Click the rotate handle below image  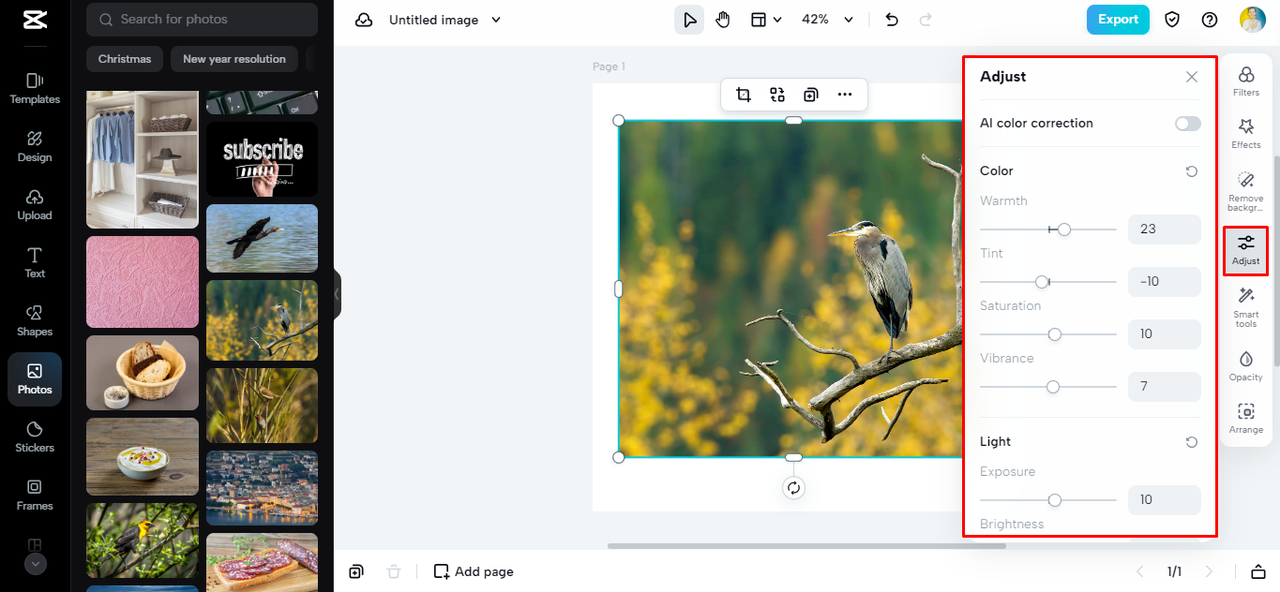click(x=794, y=488)
